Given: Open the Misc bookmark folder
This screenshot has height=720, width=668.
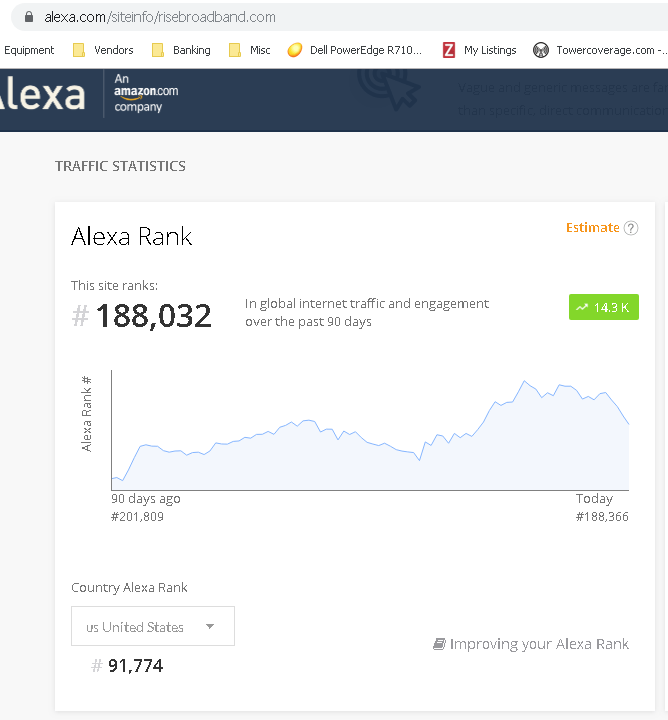Looking at the screenshot, I should tap(250, 50).
